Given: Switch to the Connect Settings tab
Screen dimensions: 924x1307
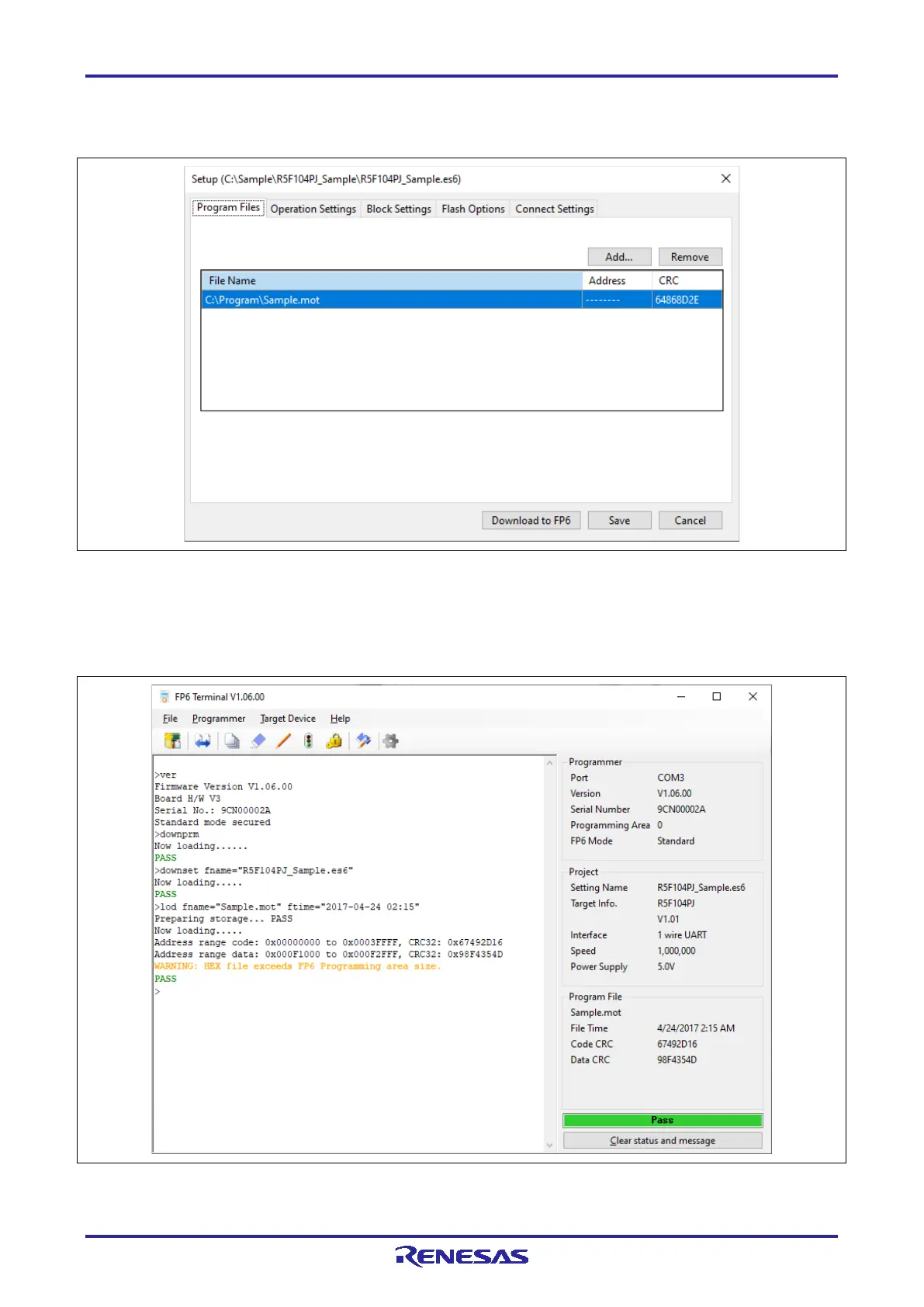Looking at the screenshot, I should (x=555, y=209).
